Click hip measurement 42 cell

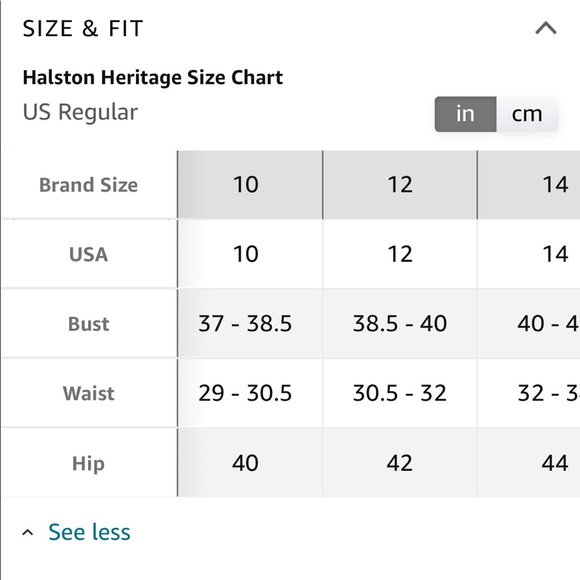pos(399,462)
